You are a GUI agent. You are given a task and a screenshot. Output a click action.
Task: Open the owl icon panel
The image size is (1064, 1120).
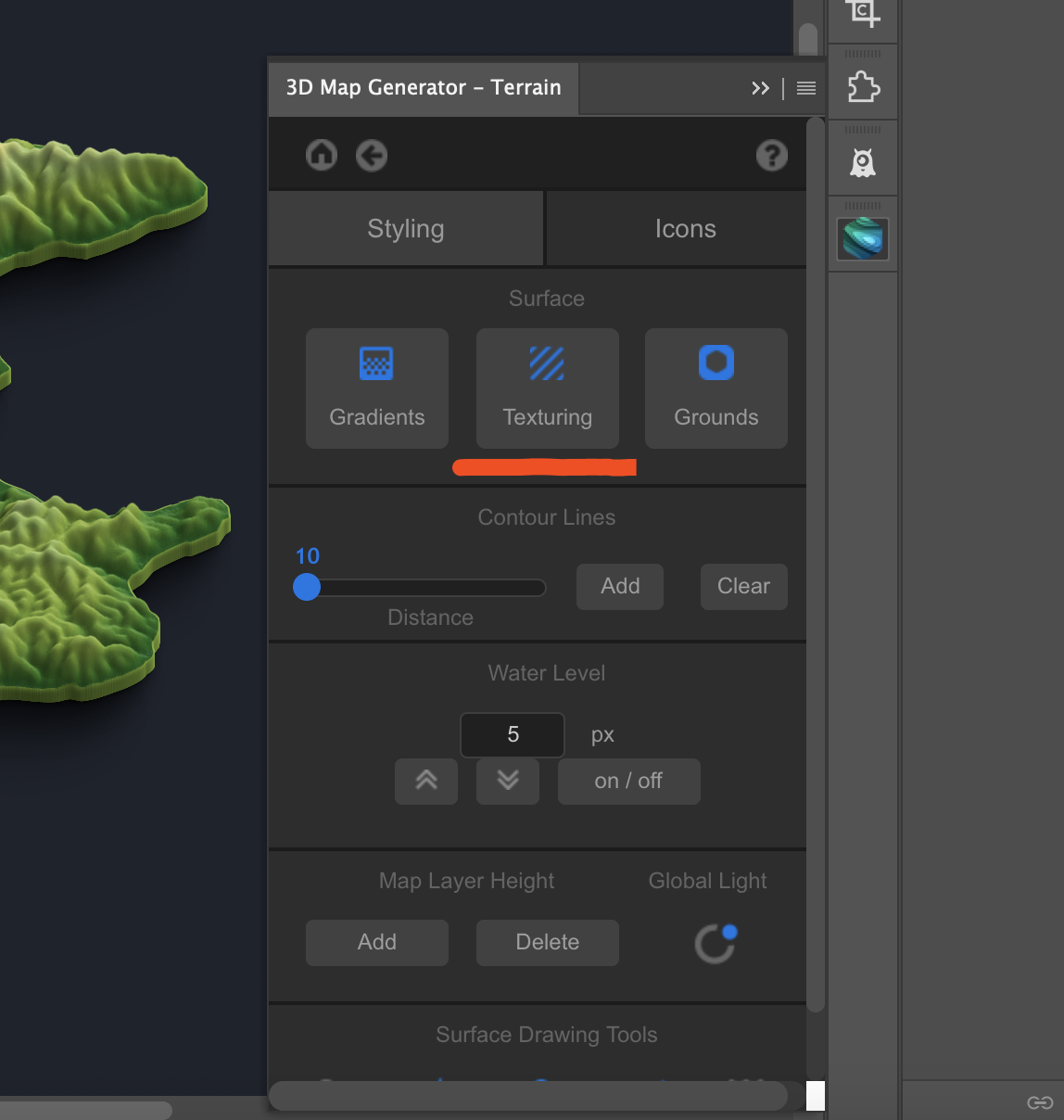point(863,164)
